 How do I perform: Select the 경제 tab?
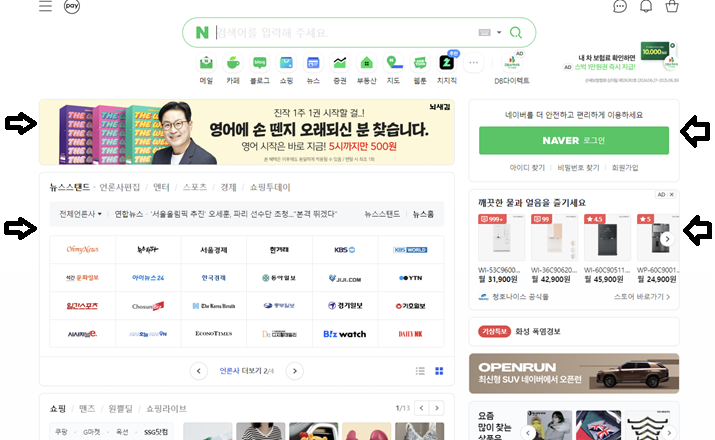(x=228, y=187)
